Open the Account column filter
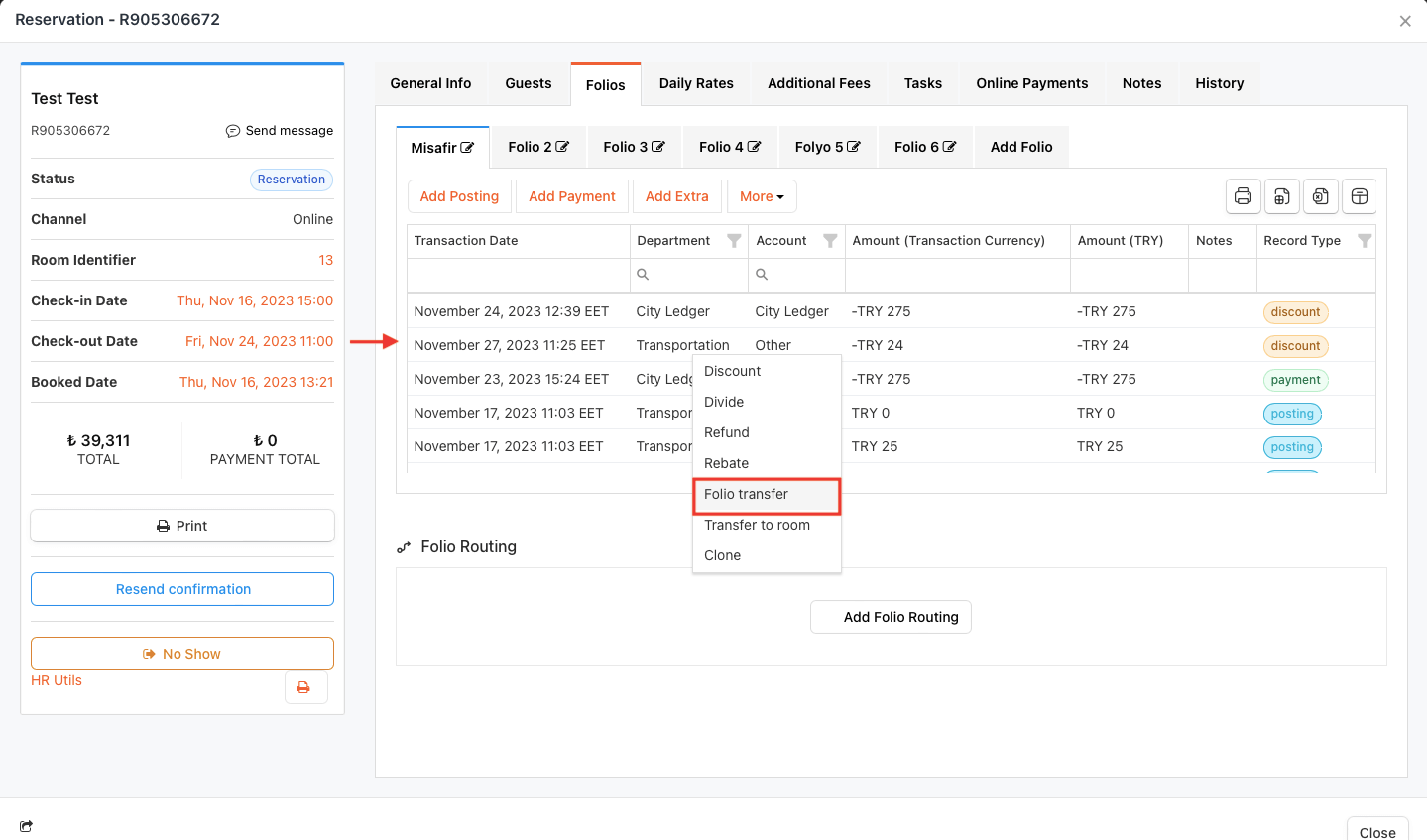The image size is (1427, 840). (x=830, y=241)
